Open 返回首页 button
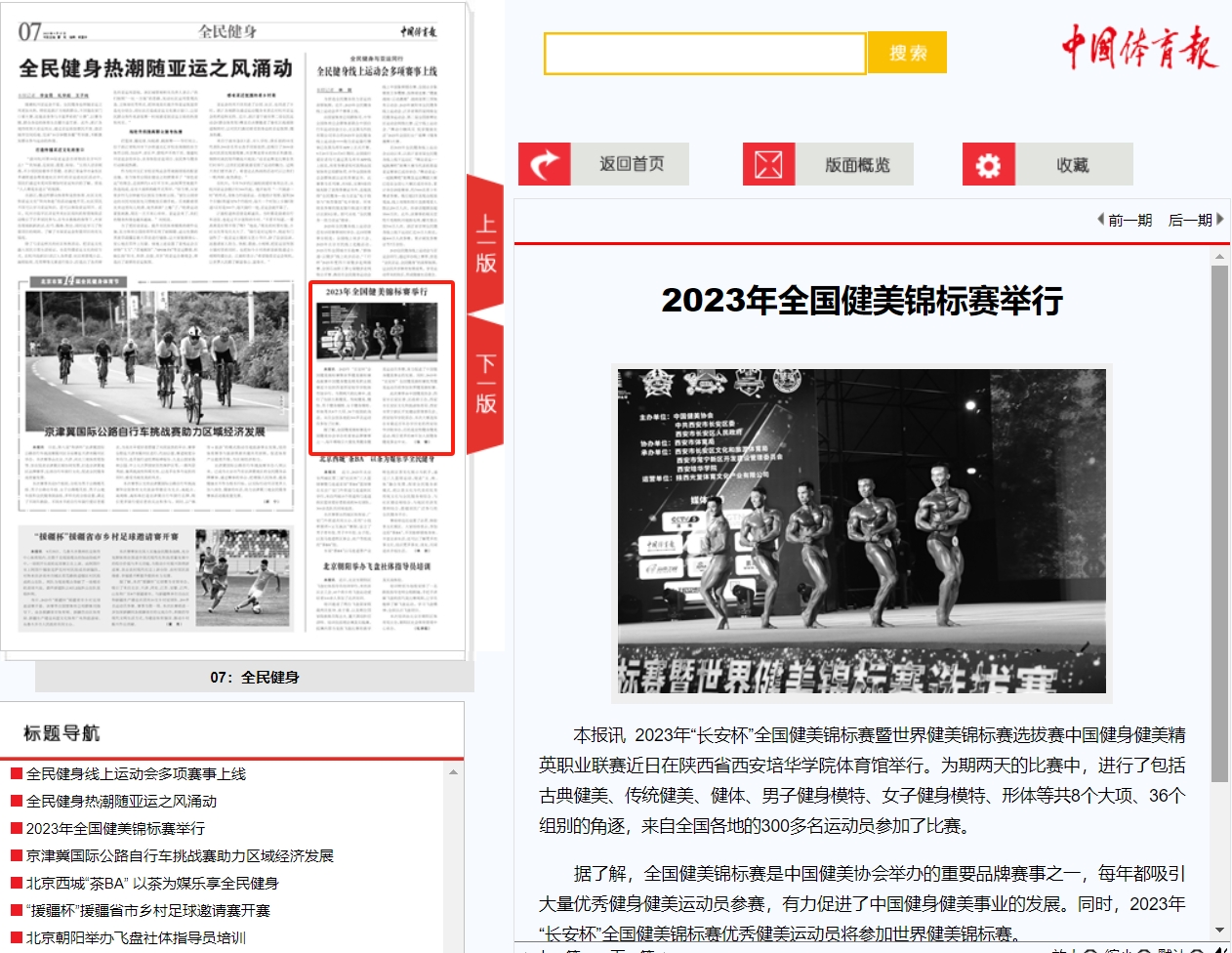The width and height of the screenshot is (1232, 953). coord(631,164)
